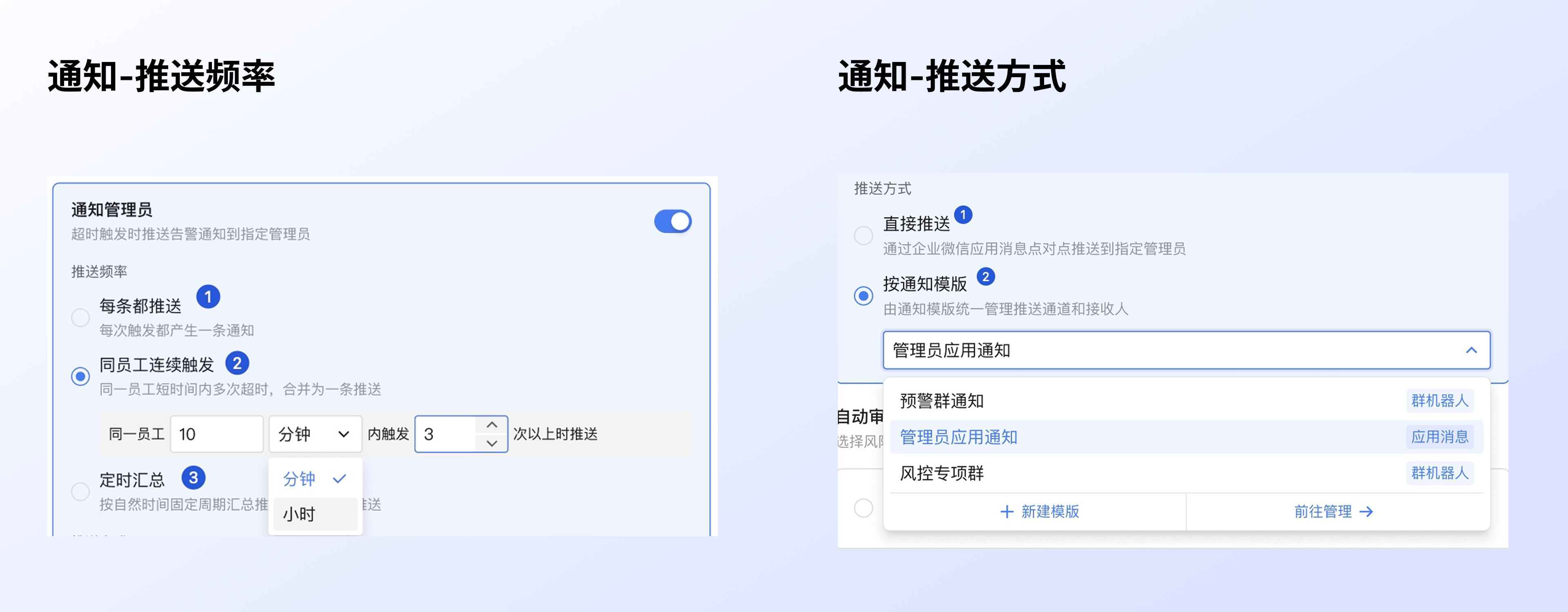1568x612 pixels.
Task: Click the chevron in template dropdown
Action: click(x=1471, y=350)
